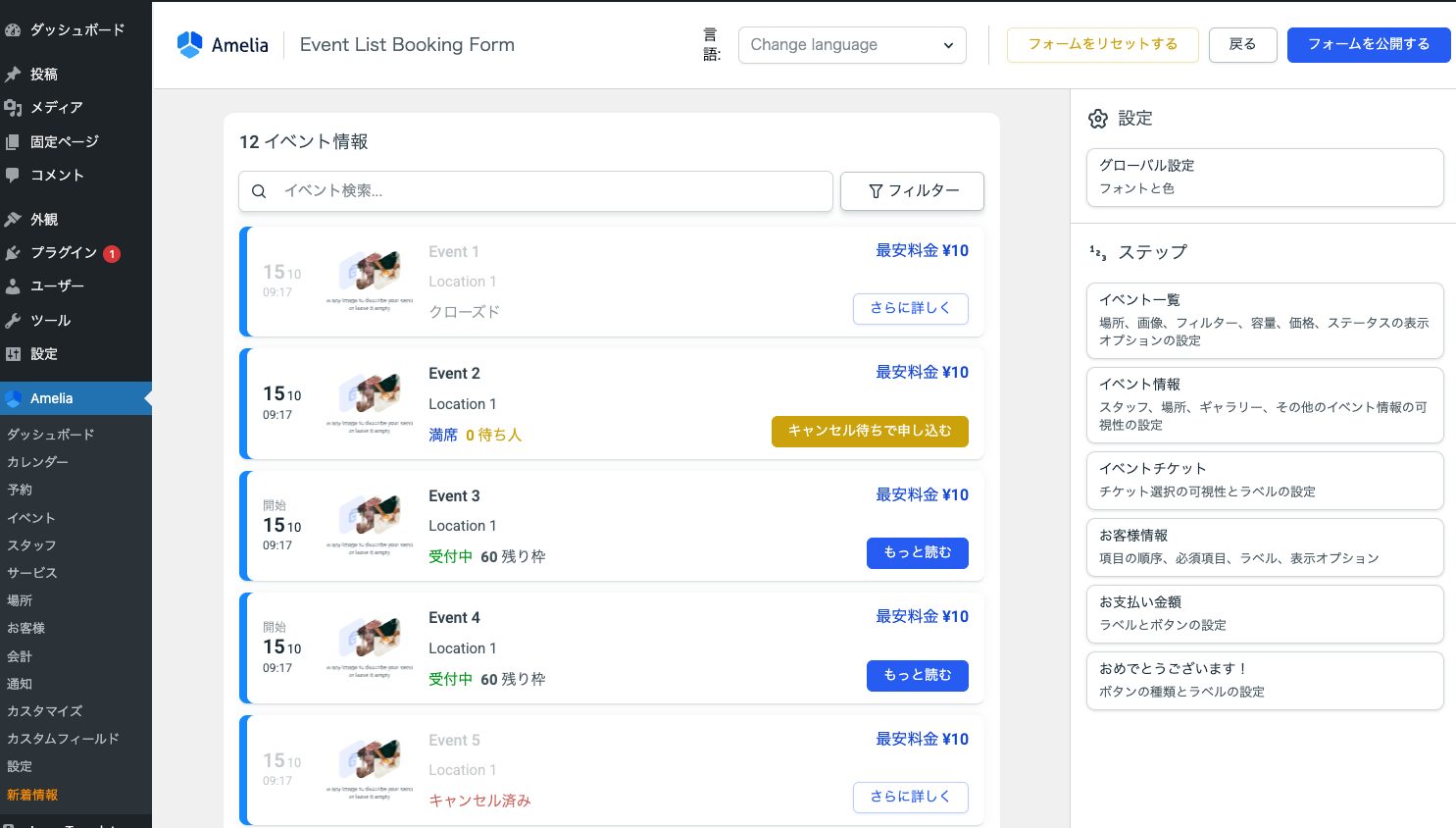1456x828 pixels.
Task: Click the フォームを公開する button
Action: click(1368, 45)
